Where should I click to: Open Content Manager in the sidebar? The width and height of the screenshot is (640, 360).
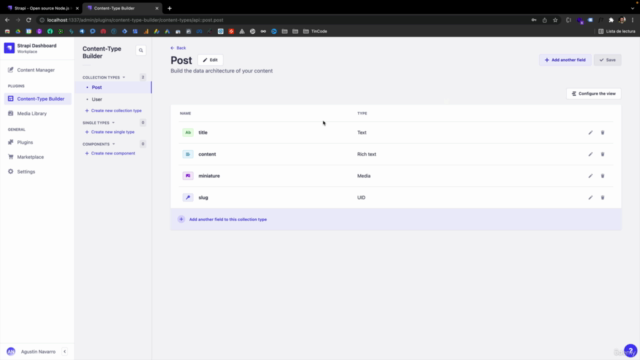(x=37, y=70)
